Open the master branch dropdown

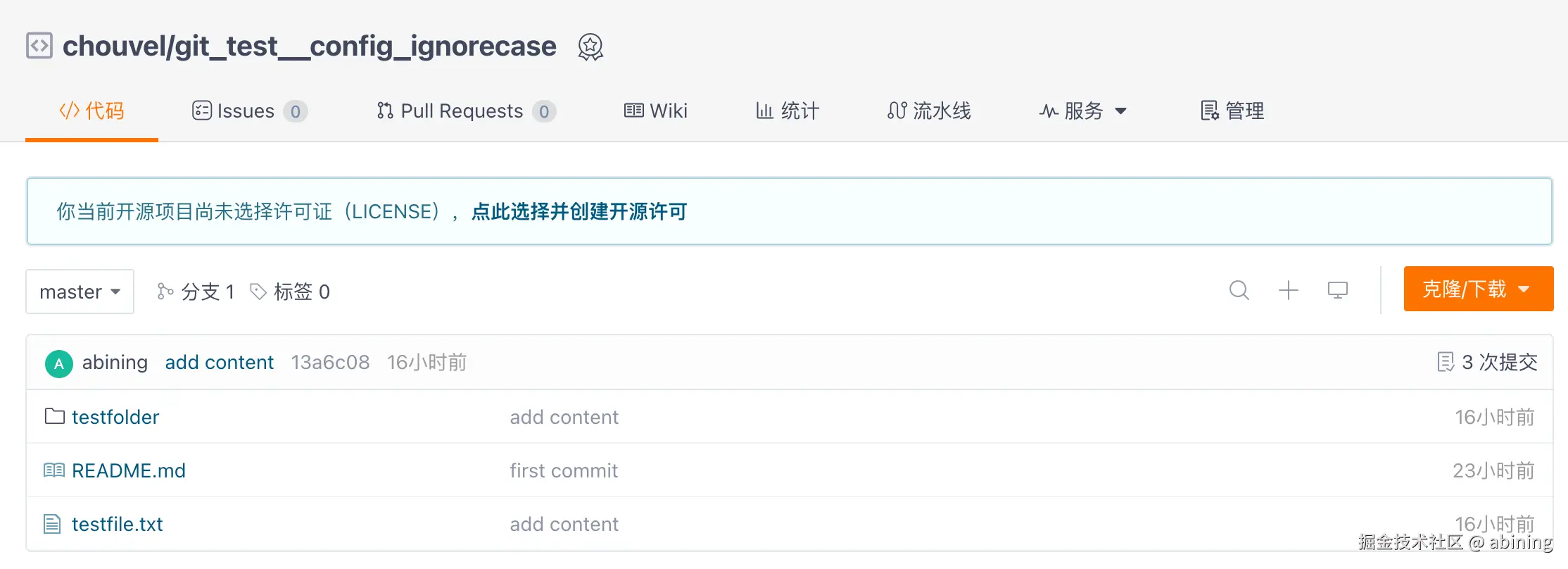80,292
